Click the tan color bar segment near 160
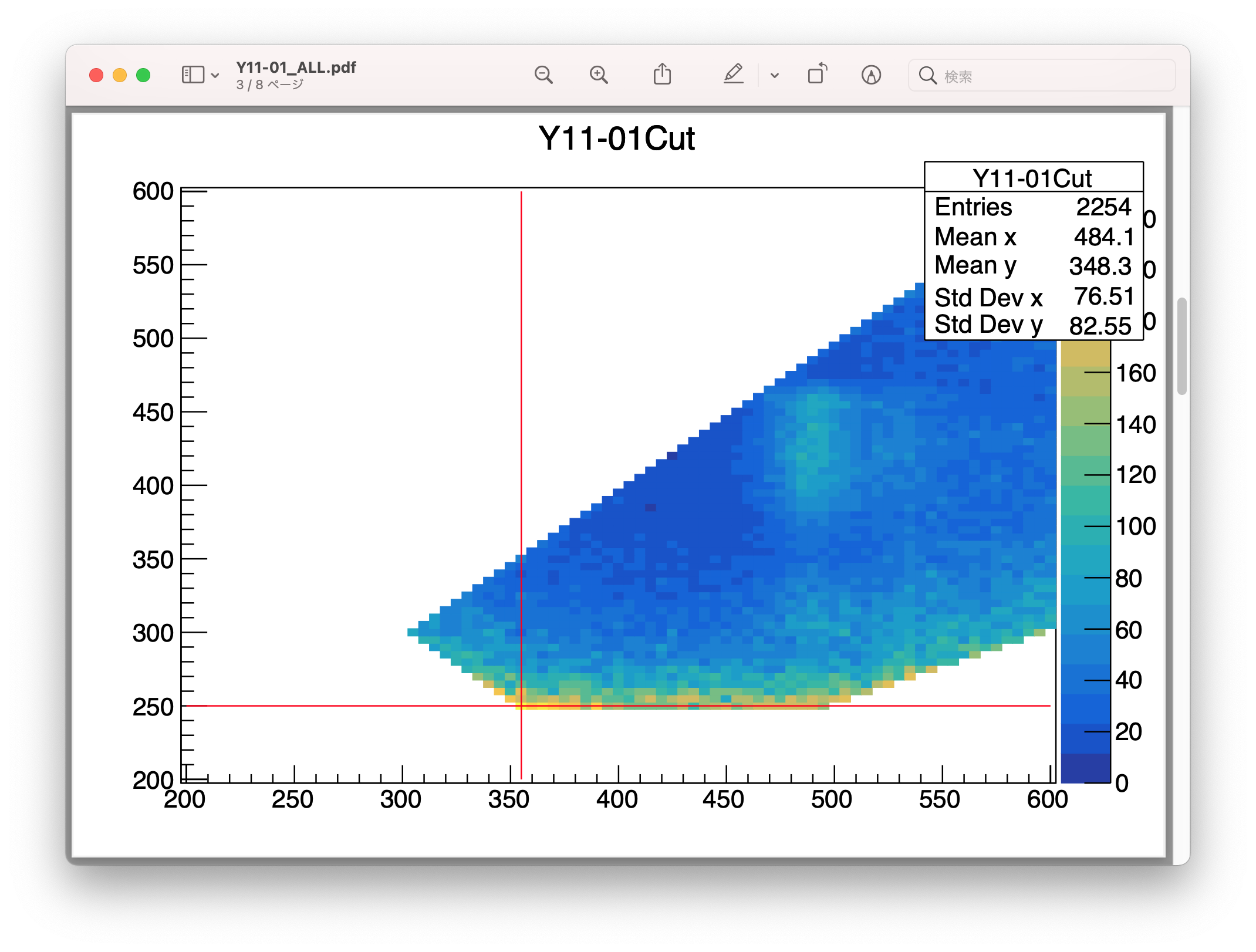 pyautogui.click(x=1086, y=354)
